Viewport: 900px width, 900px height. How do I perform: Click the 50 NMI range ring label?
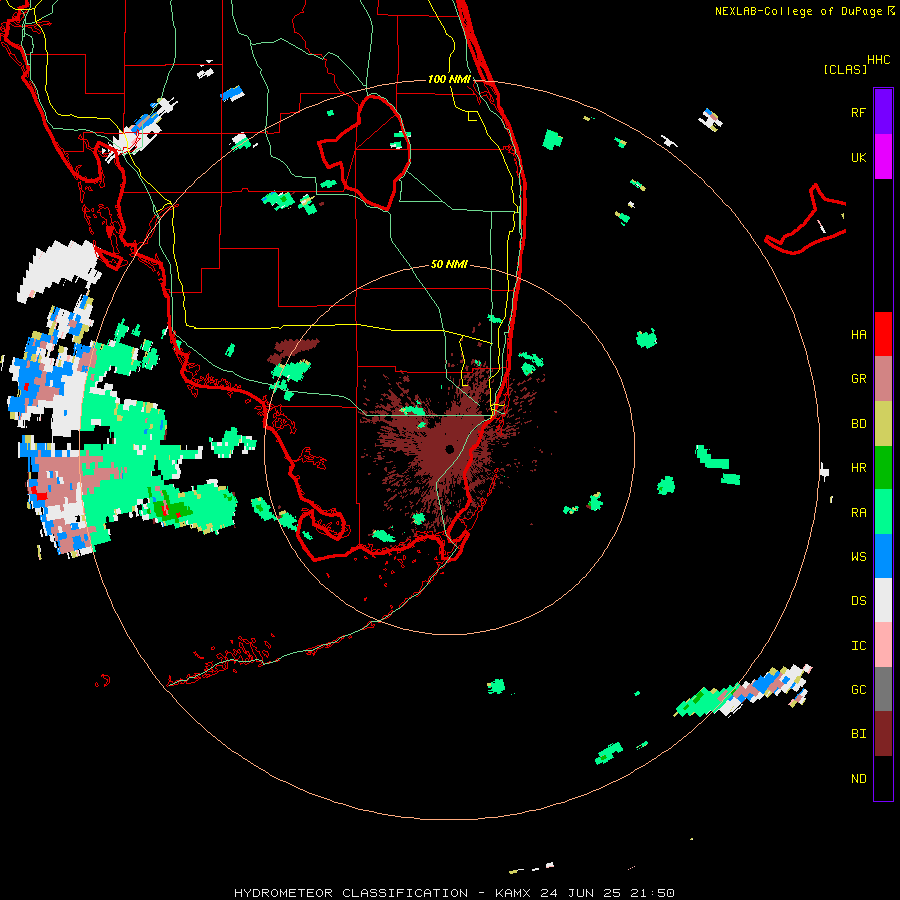(x=449, y=264)
